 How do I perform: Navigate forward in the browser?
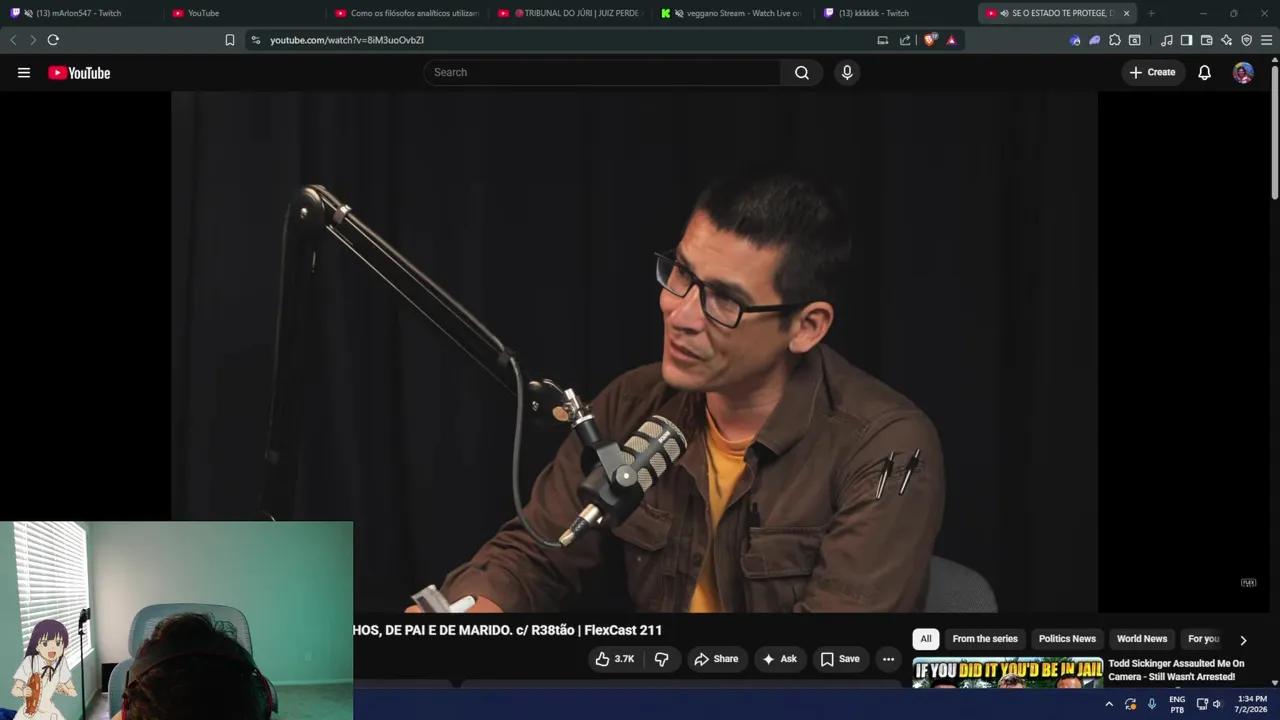tap(32, 40)
